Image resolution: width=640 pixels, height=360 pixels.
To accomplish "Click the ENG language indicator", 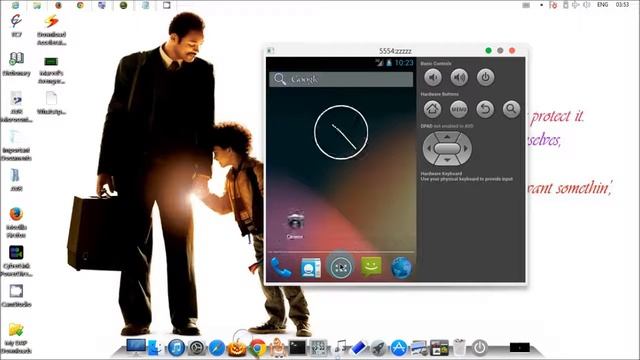I will [602, 5].
